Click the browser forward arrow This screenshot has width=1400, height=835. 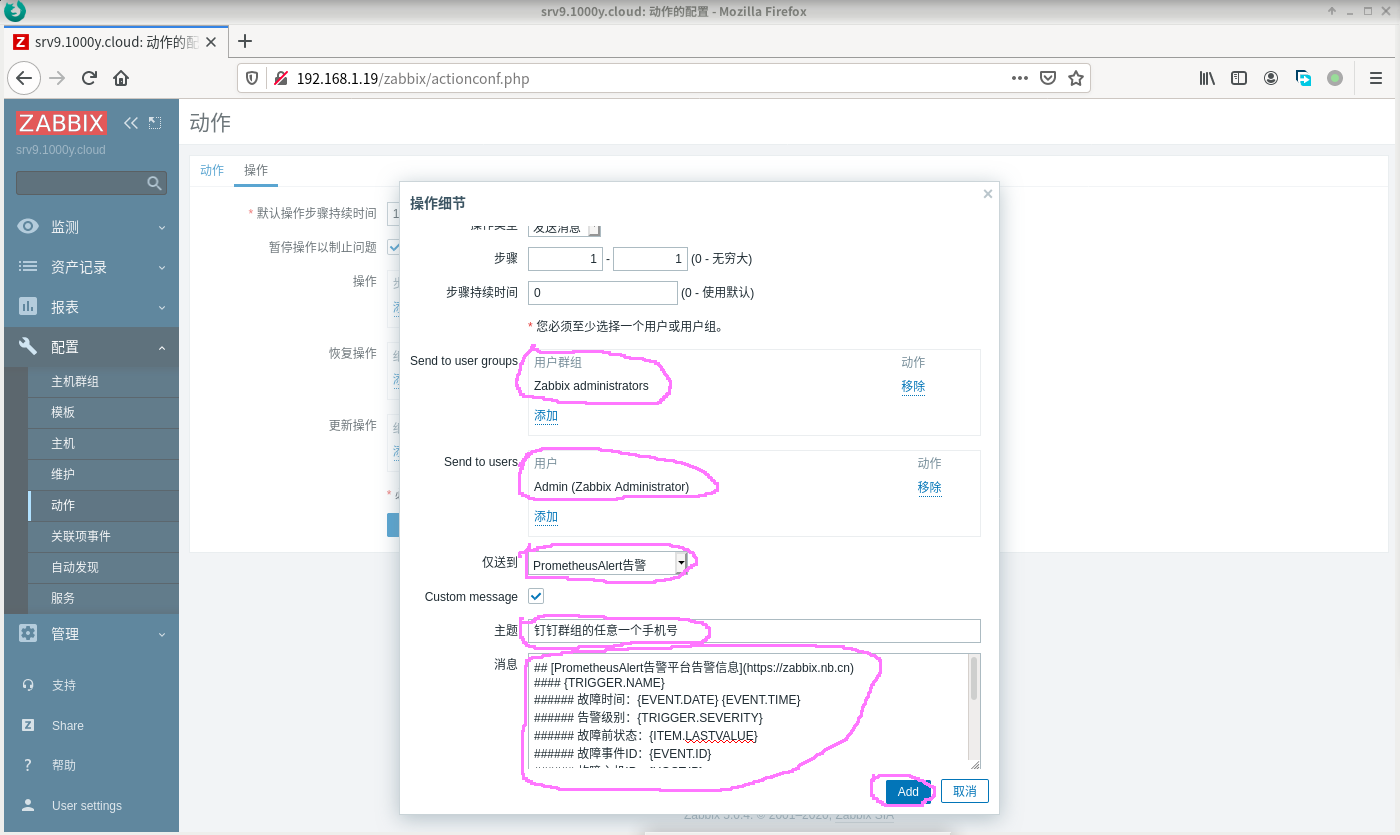click(x=57, y=78)
